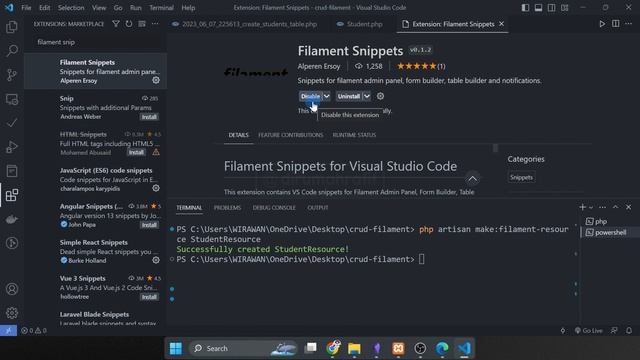
Task: Open the Source Control view
Action: tap(12, 75)
